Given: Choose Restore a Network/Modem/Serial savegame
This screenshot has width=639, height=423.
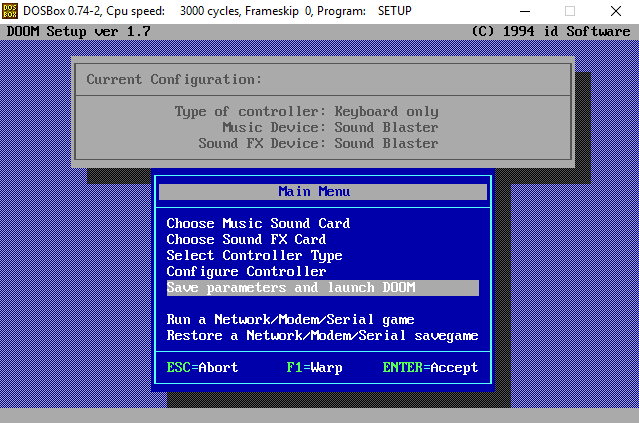Looking at the screenshot, I should point(322,335).
